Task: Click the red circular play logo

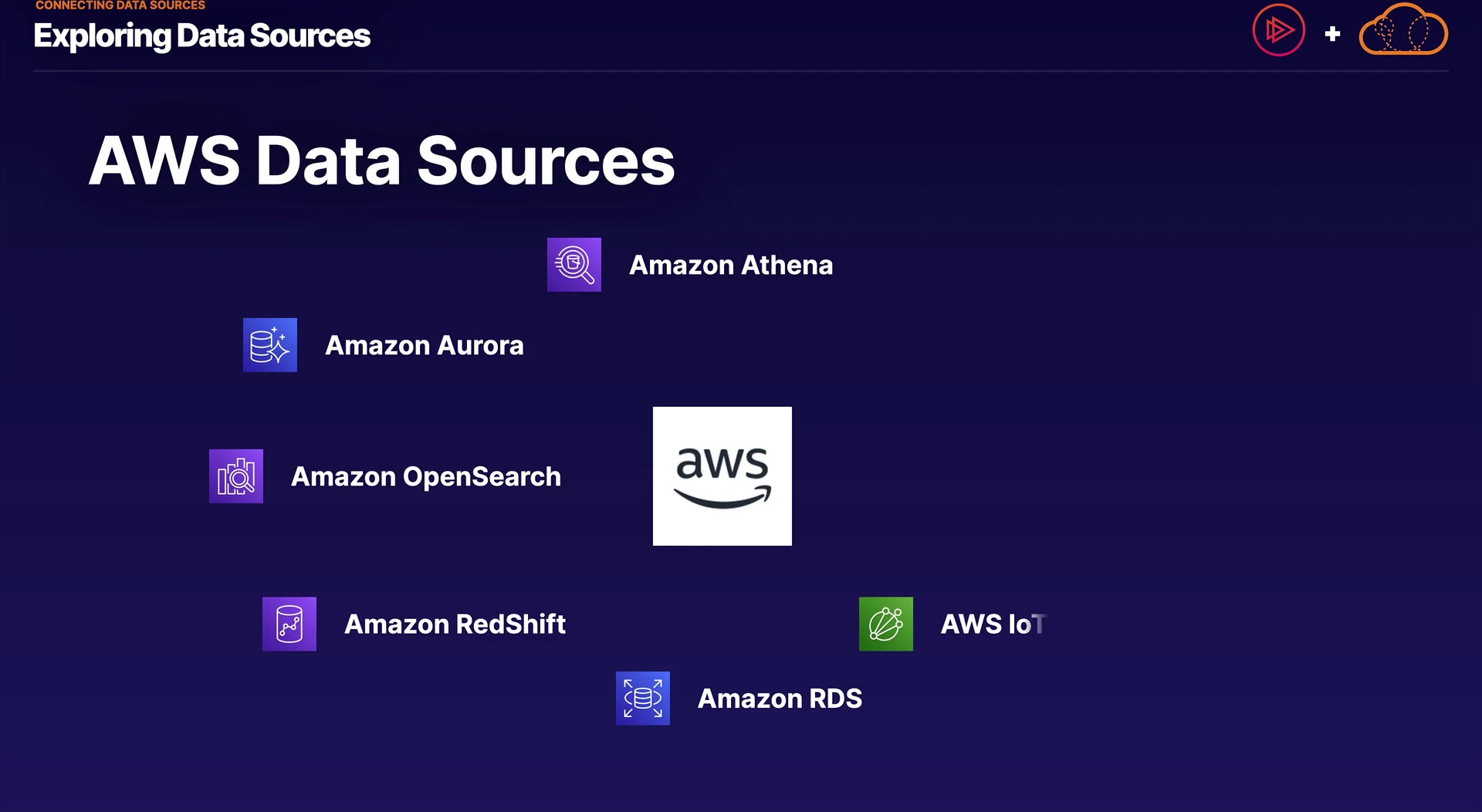Action: pos(1278,31)
